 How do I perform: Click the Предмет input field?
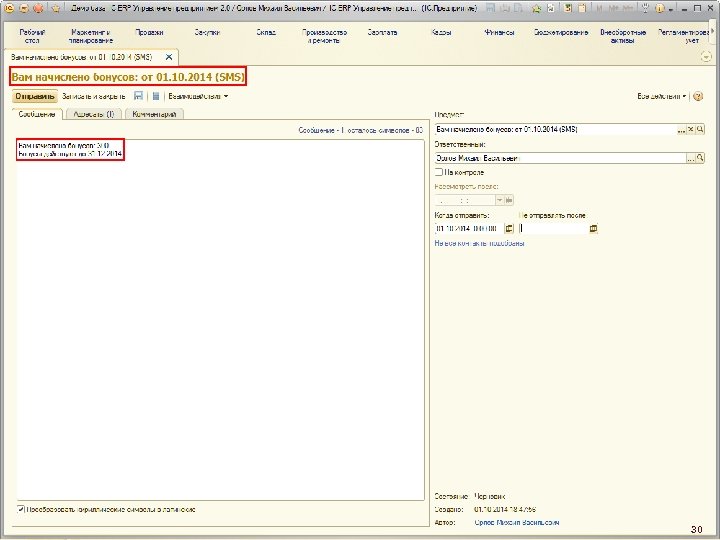click(555, 130)
